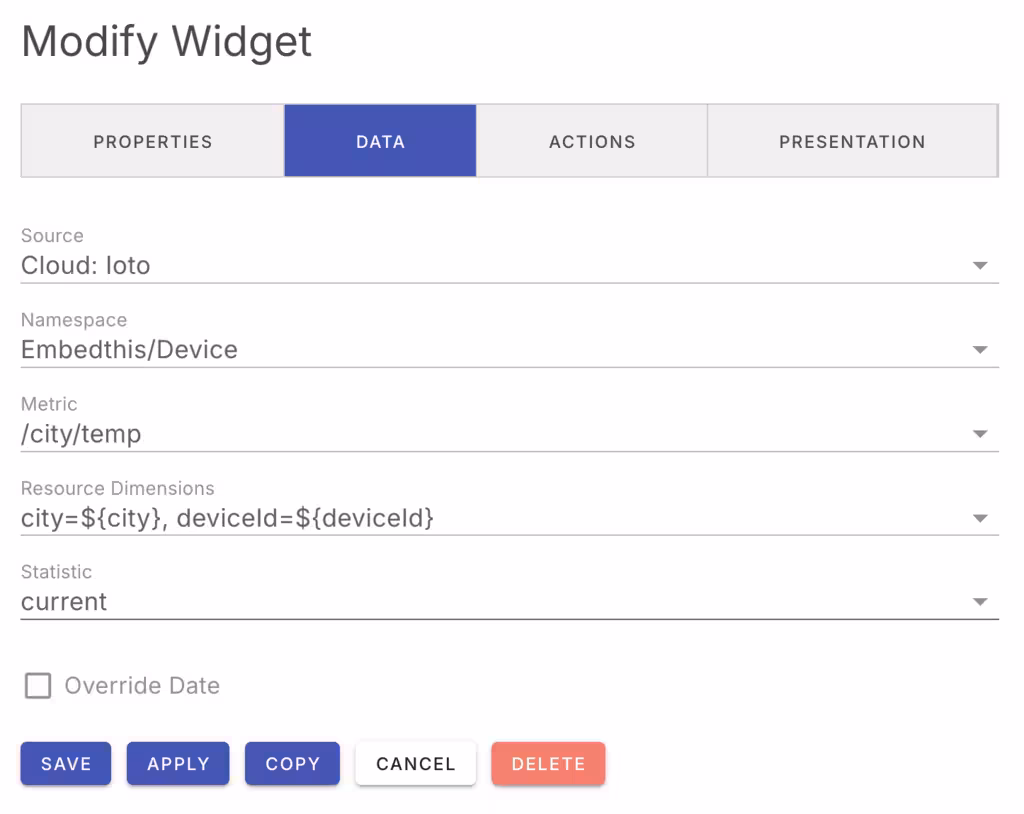Hit the Copy button
Screen dimensions: 1024x814
tap(292, 764)
